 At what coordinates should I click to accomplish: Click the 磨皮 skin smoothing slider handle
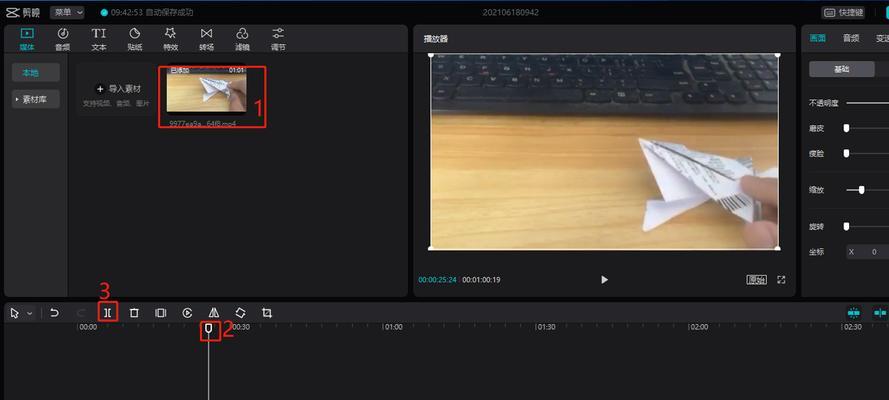pyautogui.click(x=846, y=129)
